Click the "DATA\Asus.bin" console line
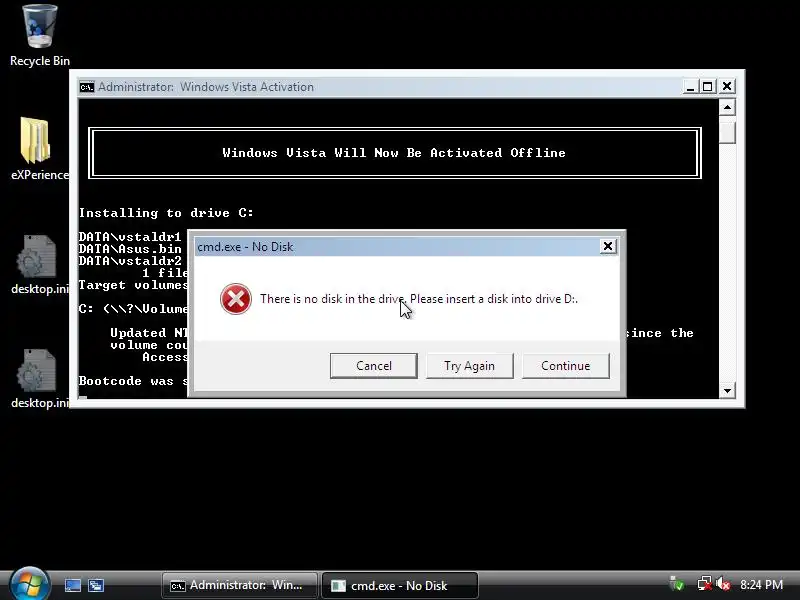This screenshot has height=600, width=800. [x=130, y=249]
